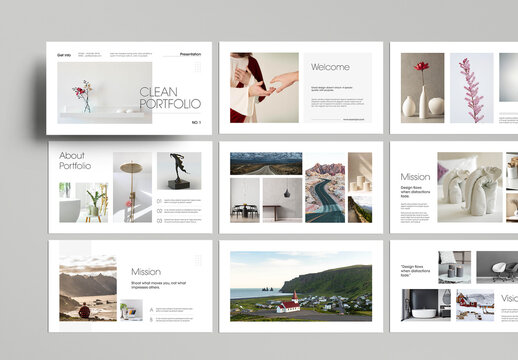Screen dimensions: 518x360
Task: Open the full-width church village landscape slide
Action: click(301, 286)
